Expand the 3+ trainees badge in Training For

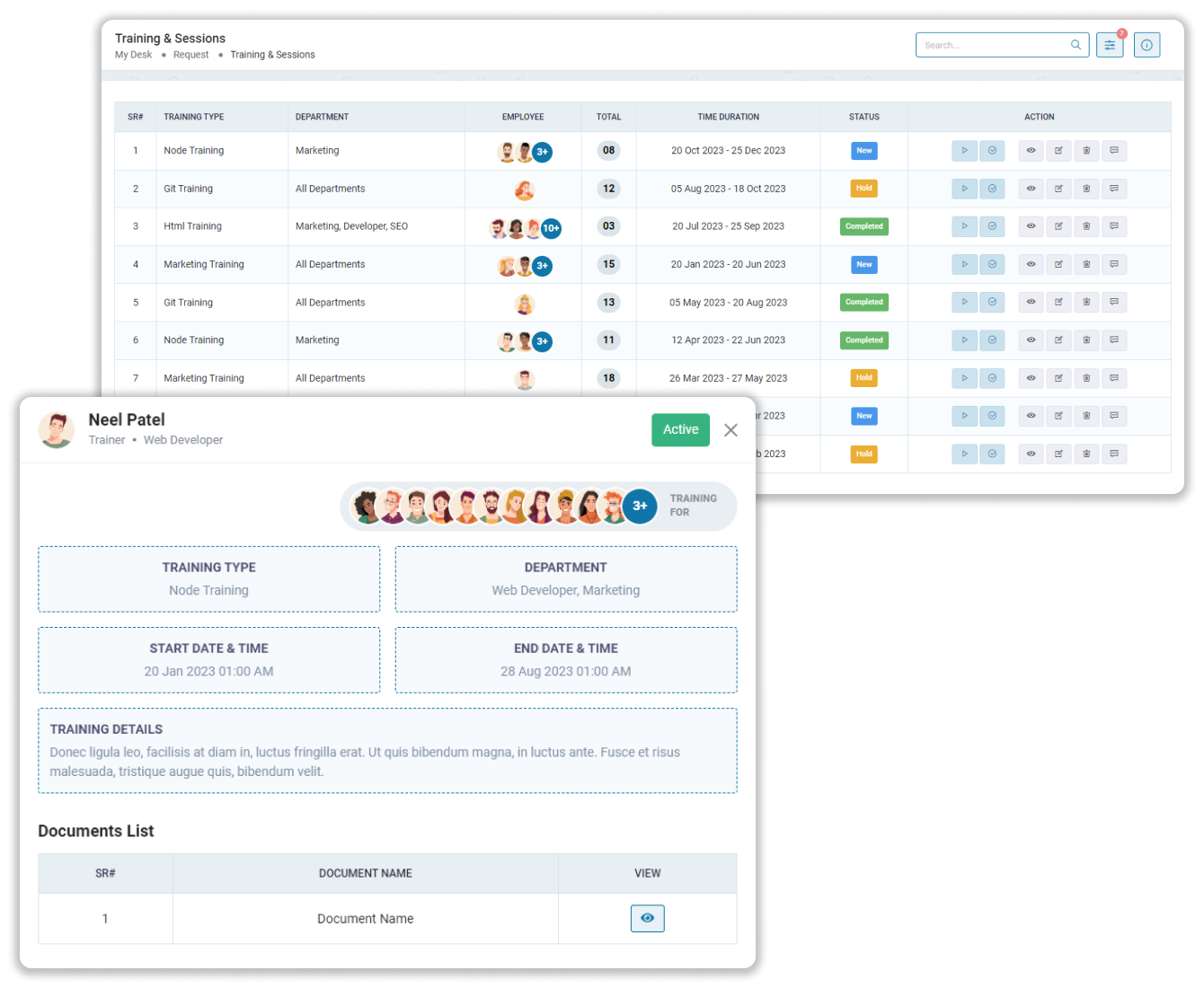[640, 506]
